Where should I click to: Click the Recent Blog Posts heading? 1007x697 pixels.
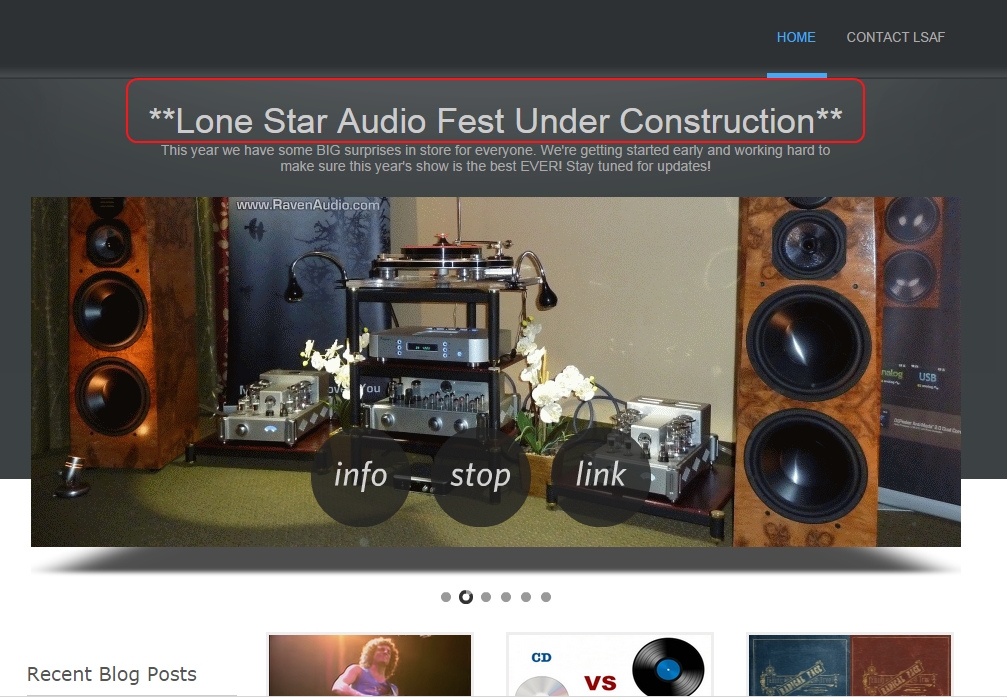pyautogui.click(x=112, y=674)
